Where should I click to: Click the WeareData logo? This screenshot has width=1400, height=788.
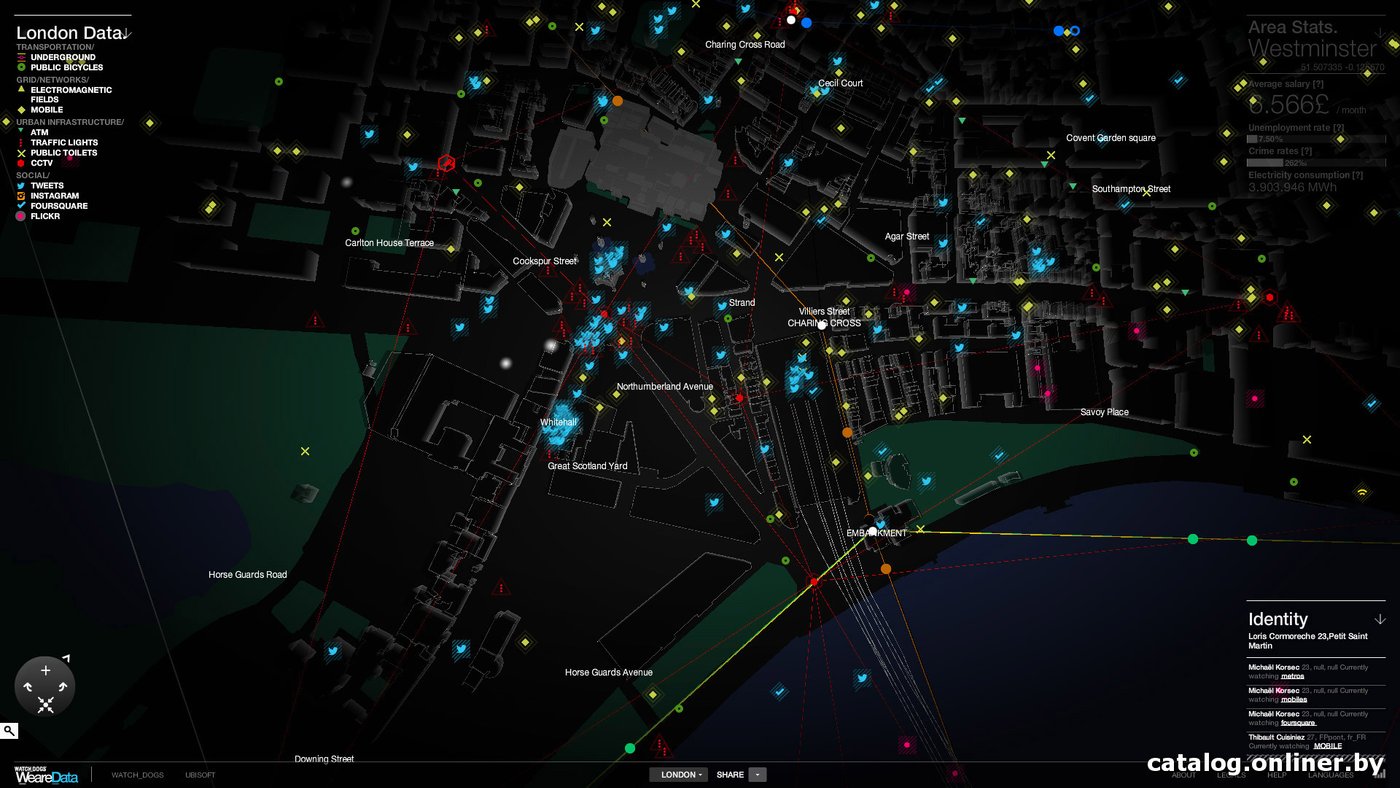coord(46,776)
